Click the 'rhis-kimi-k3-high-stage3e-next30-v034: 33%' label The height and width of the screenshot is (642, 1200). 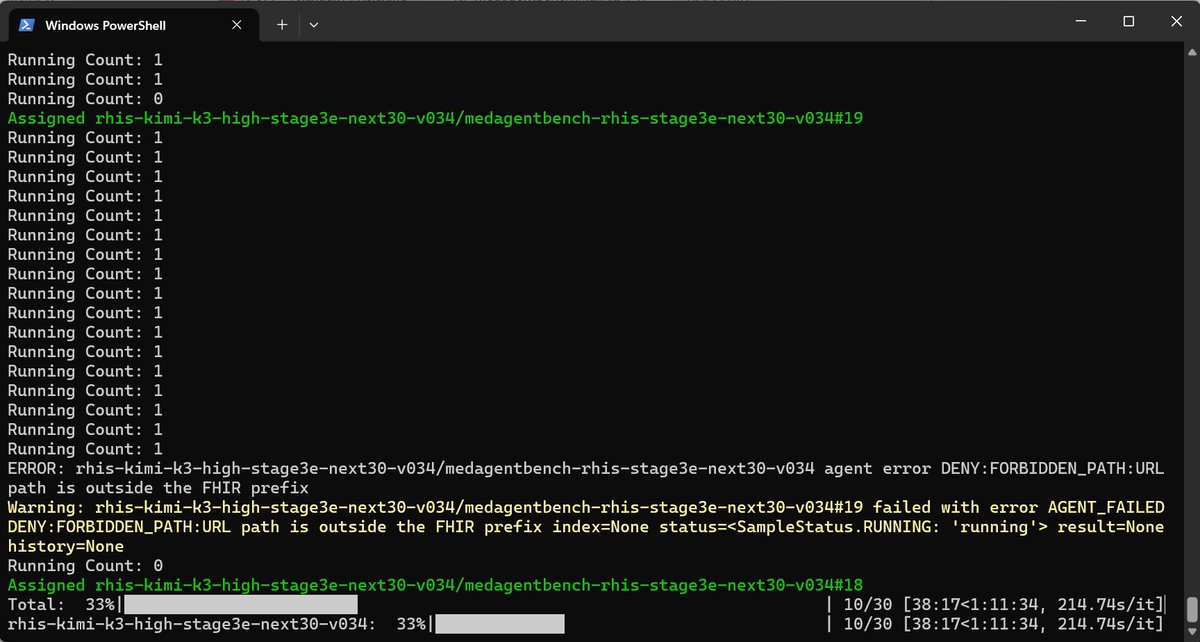pyautogui.click(x=217, y=624)
